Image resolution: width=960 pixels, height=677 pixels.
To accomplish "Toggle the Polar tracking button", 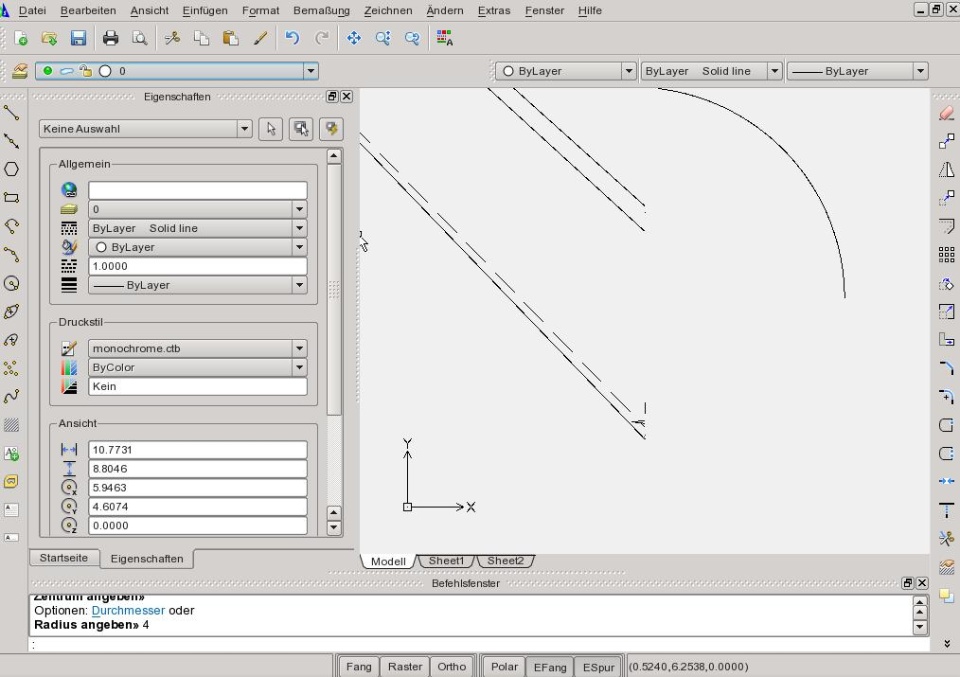I will [x=504, y=667].
